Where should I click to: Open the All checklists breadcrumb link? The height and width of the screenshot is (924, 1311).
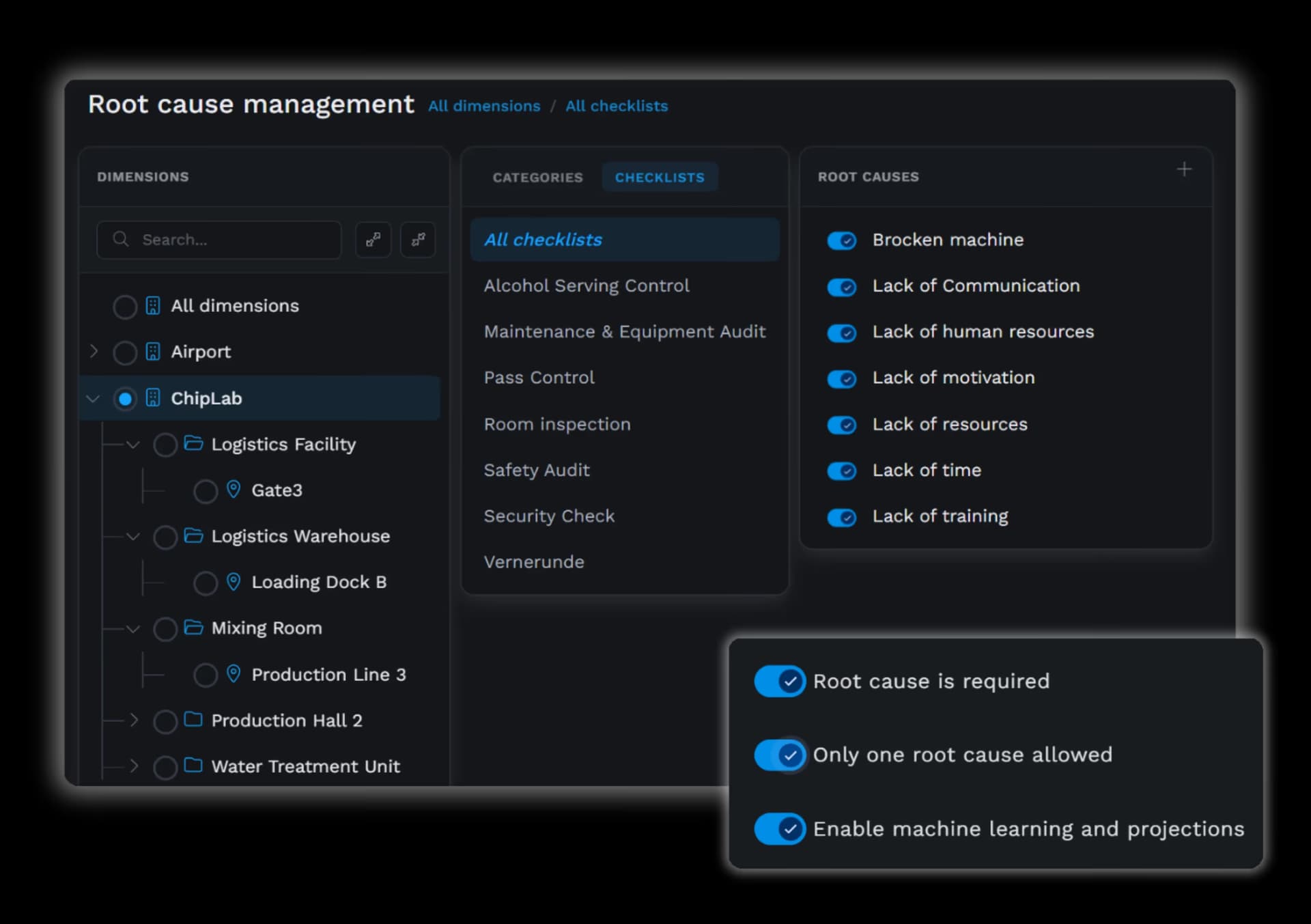click(x=617, y=106)
